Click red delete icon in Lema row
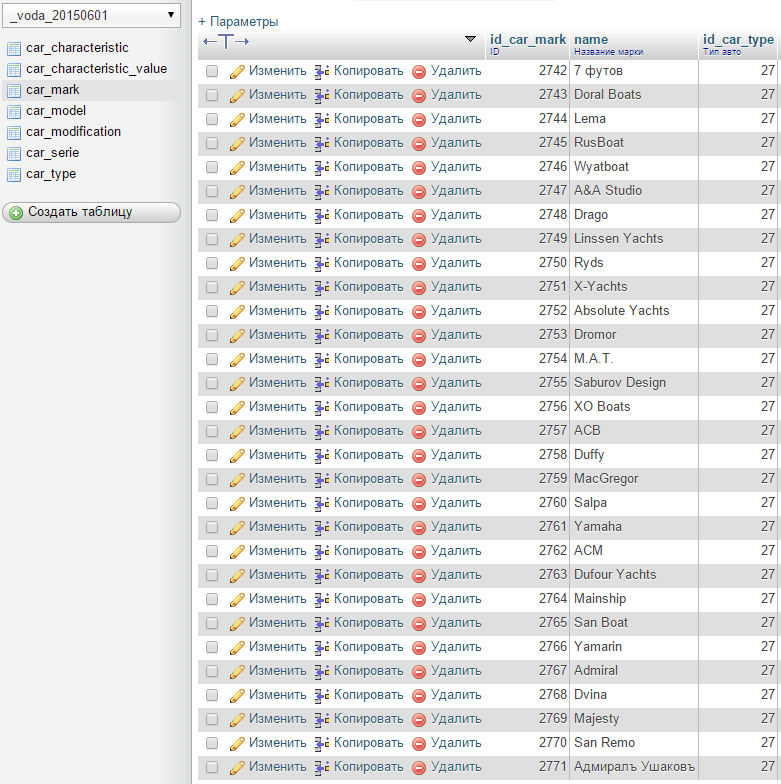The height and width of the screenshot is (784, 781). tap(418, 120)
